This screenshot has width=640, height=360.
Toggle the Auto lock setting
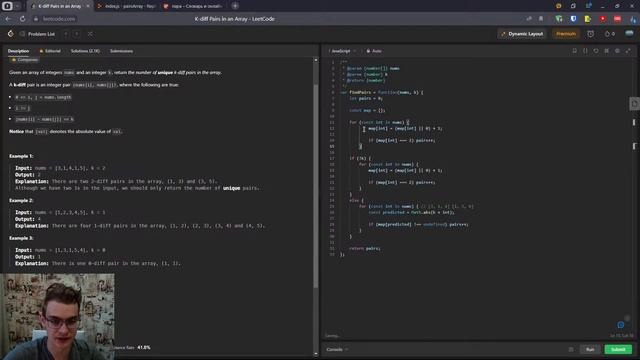pyautogui.click(x=374, y=51)
